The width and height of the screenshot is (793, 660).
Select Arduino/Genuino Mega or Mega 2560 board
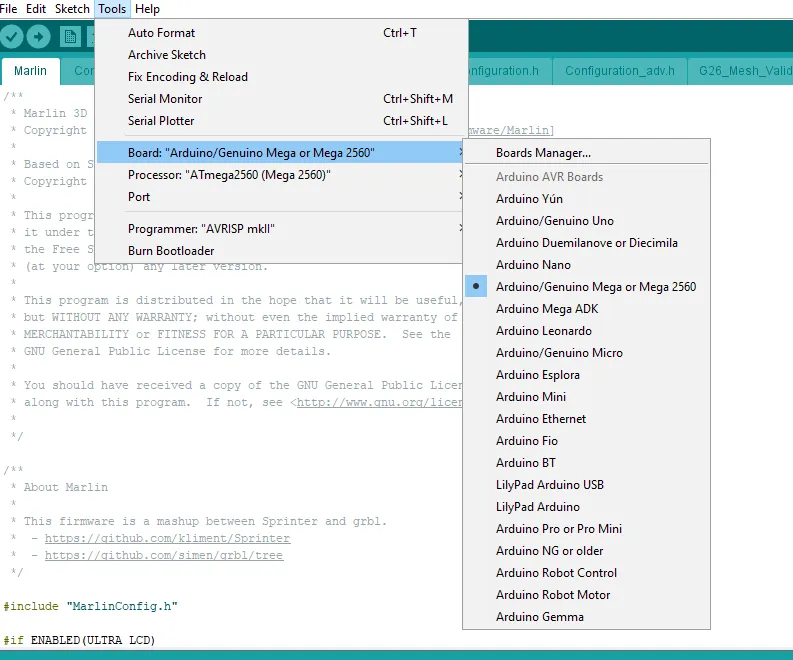pyautogui.click(x=595, y=287)
